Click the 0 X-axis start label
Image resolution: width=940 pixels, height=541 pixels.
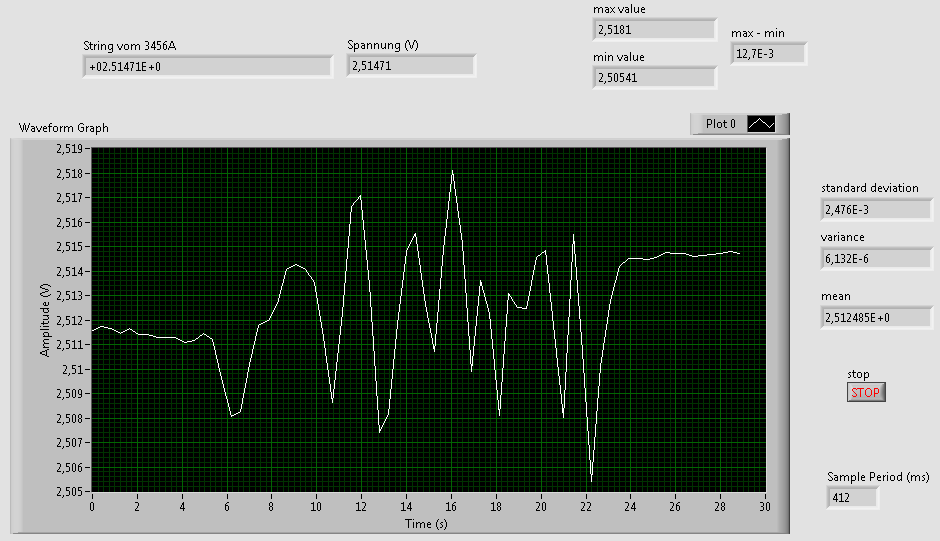[x=92, y=507]
